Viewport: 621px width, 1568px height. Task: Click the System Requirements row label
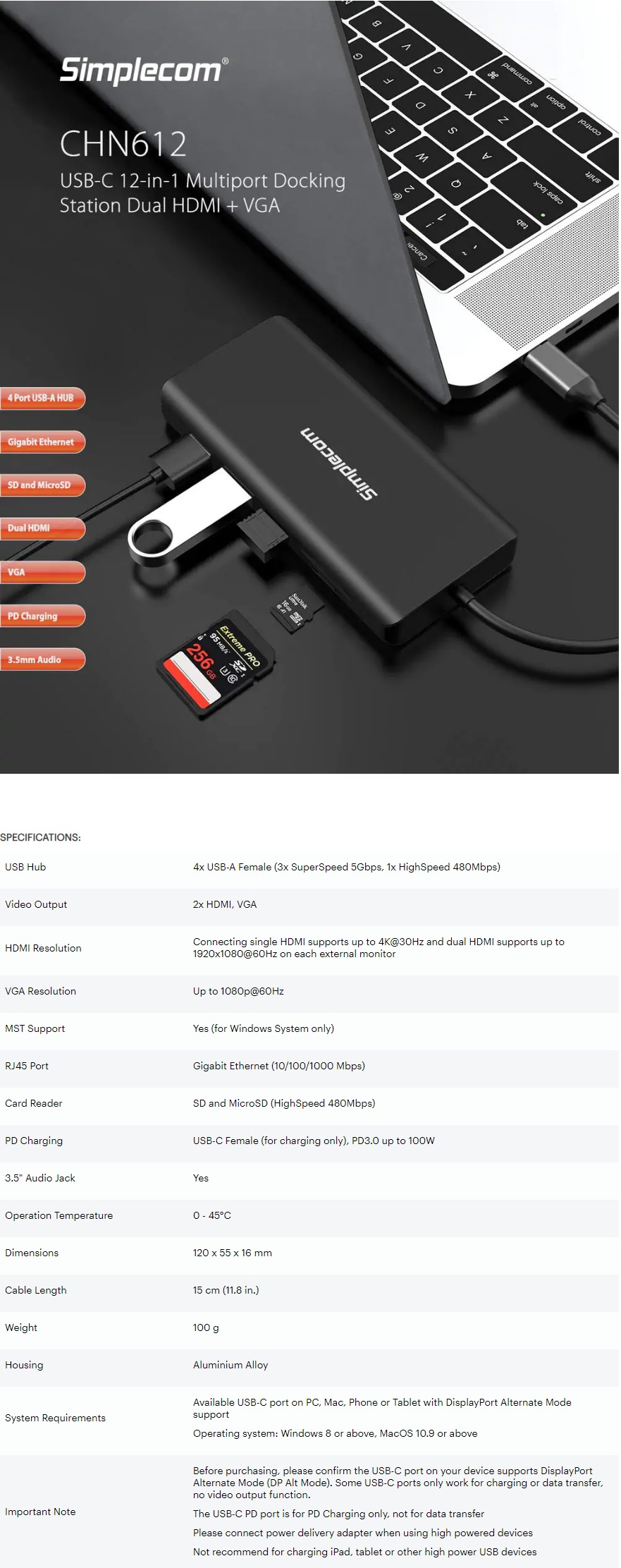55,1418
